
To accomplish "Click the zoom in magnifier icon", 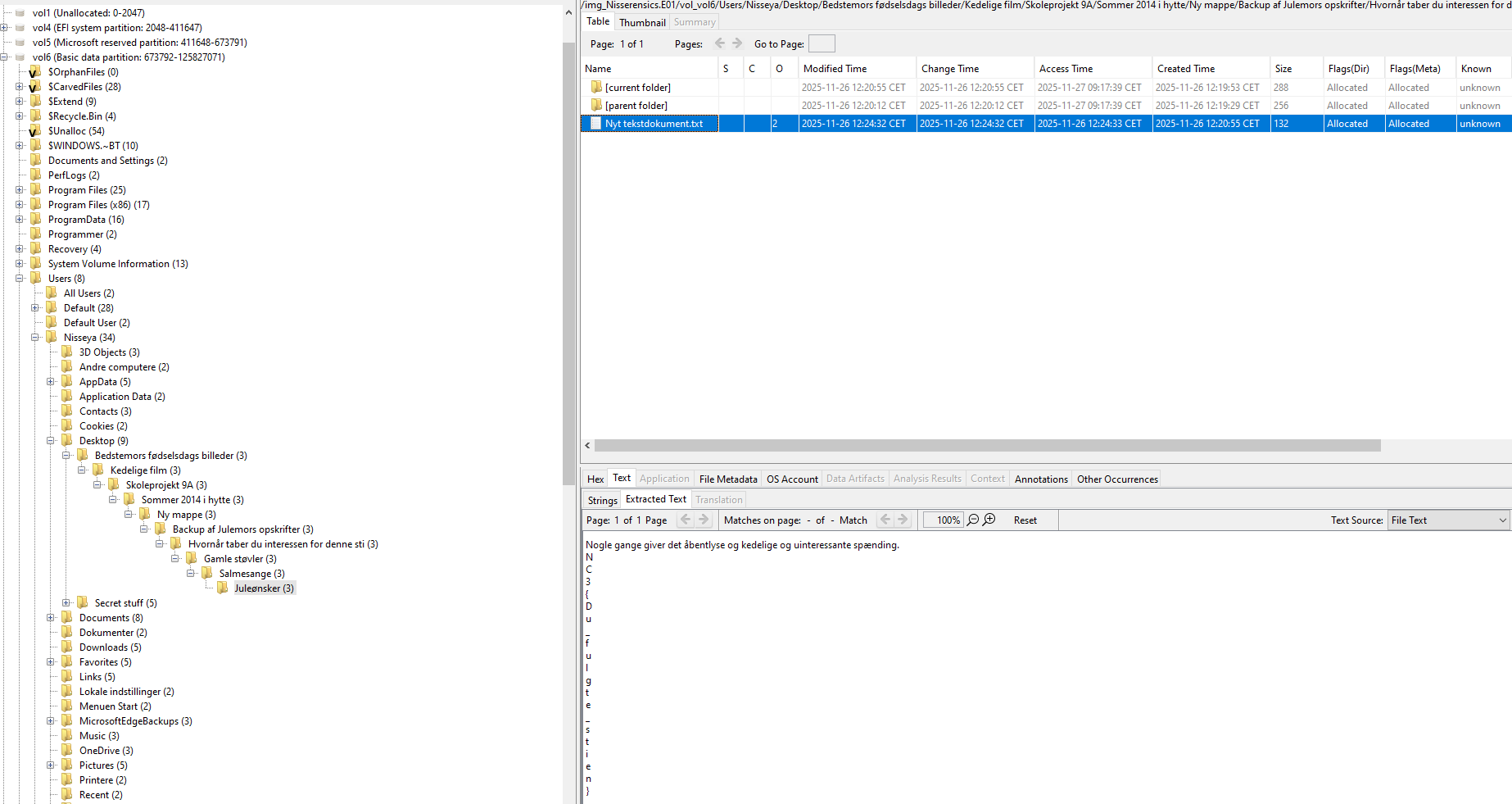I will click(x=989, y=520).
